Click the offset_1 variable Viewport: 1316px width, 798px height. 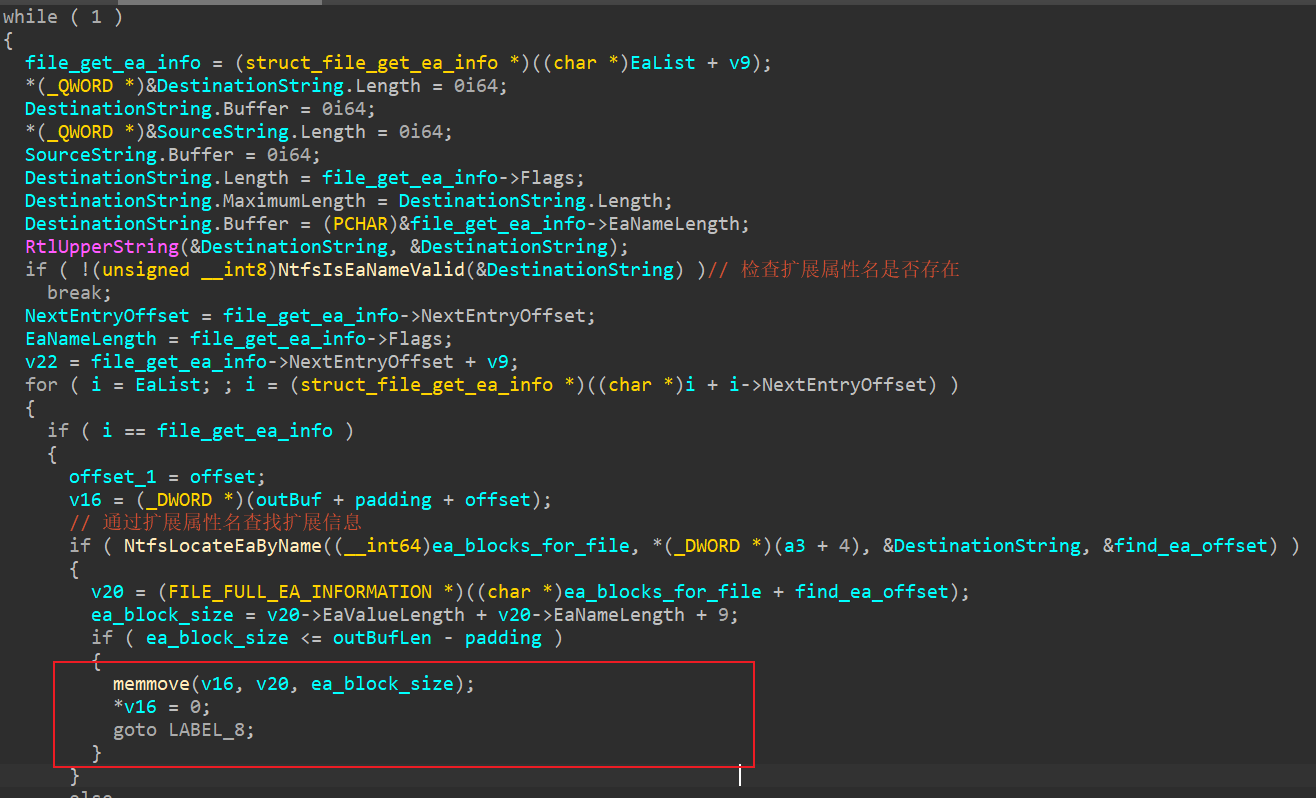click(x=113, y=476)
